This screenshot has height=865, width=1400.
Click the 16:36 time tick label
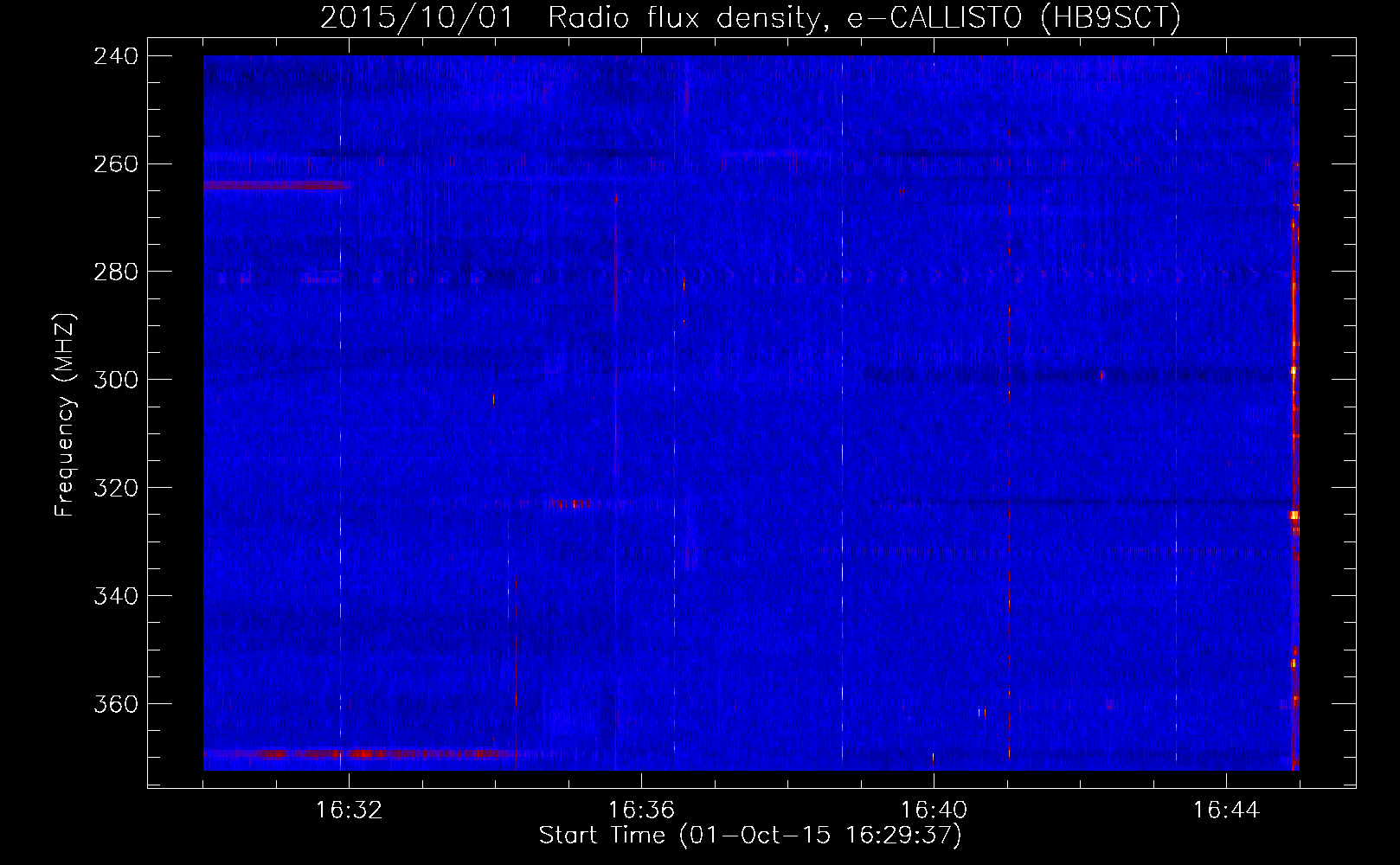(641, 811)
